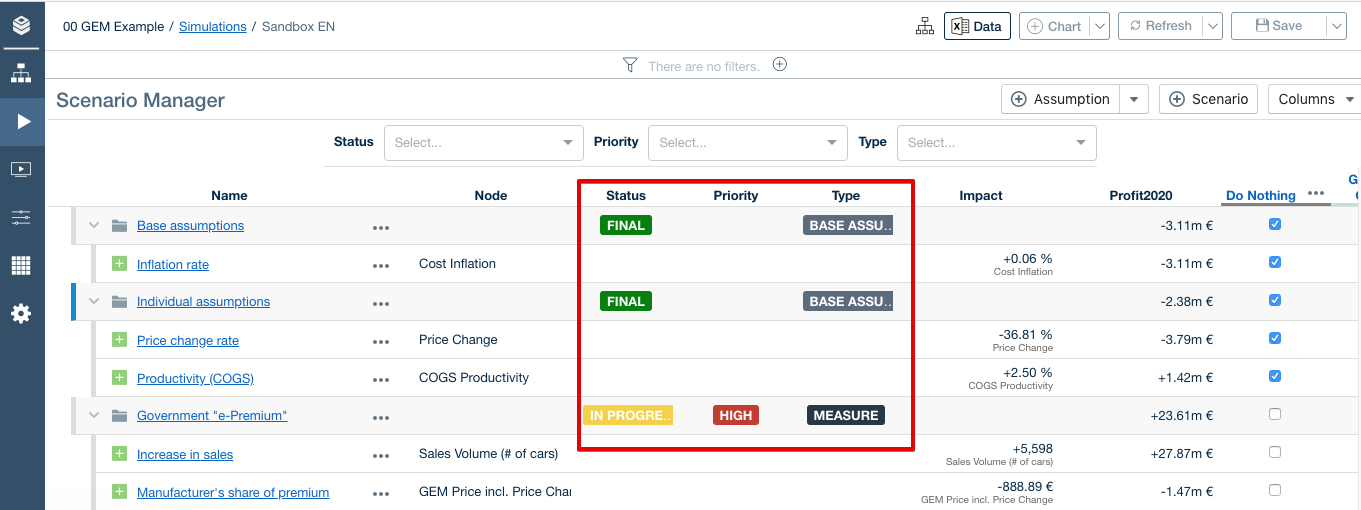The width and height of the screenshot is (1361, 510).
Task: Open the Priority filter dropdown
Action: point(747,143)
